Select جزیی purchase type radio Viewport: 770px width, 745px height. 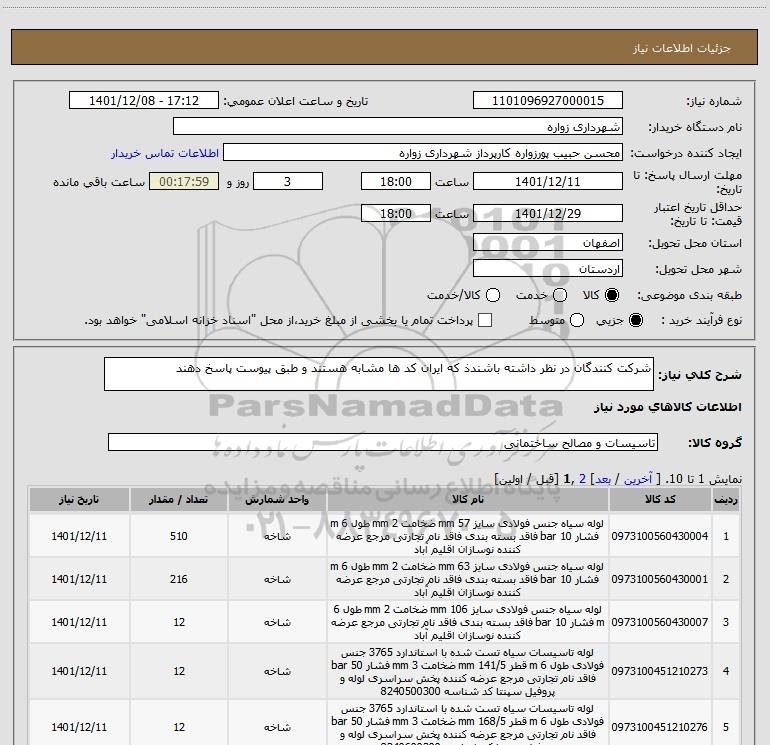coord(635,320)
